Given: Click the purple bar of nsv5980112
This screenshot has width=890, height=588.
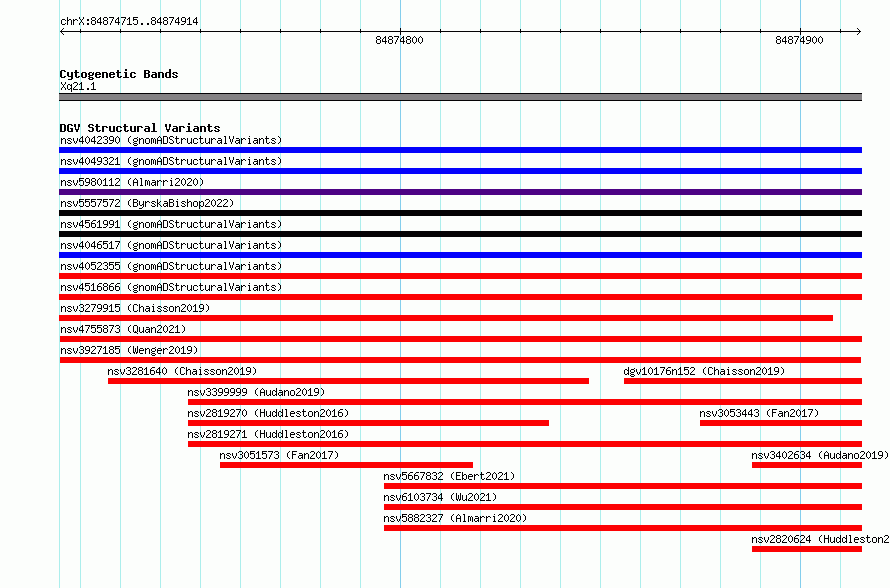Looking at the screenshot, I should coord(460,192).
